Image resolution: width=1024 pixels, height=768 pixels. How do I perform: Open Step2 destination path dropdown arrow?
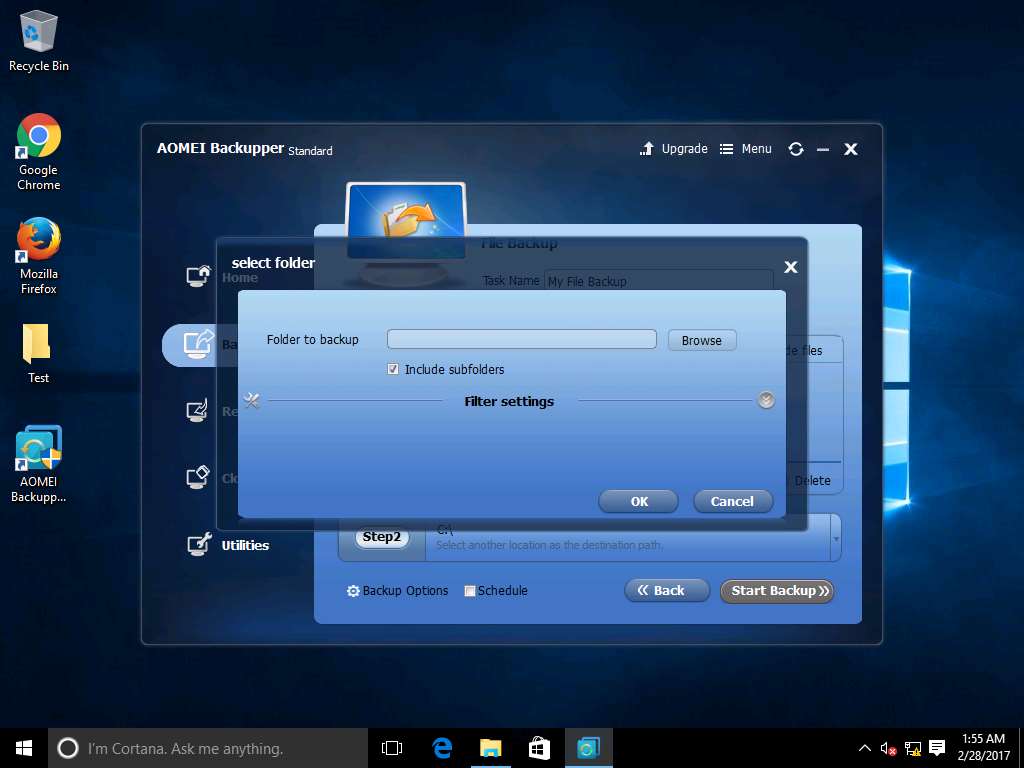coord(836,539)
